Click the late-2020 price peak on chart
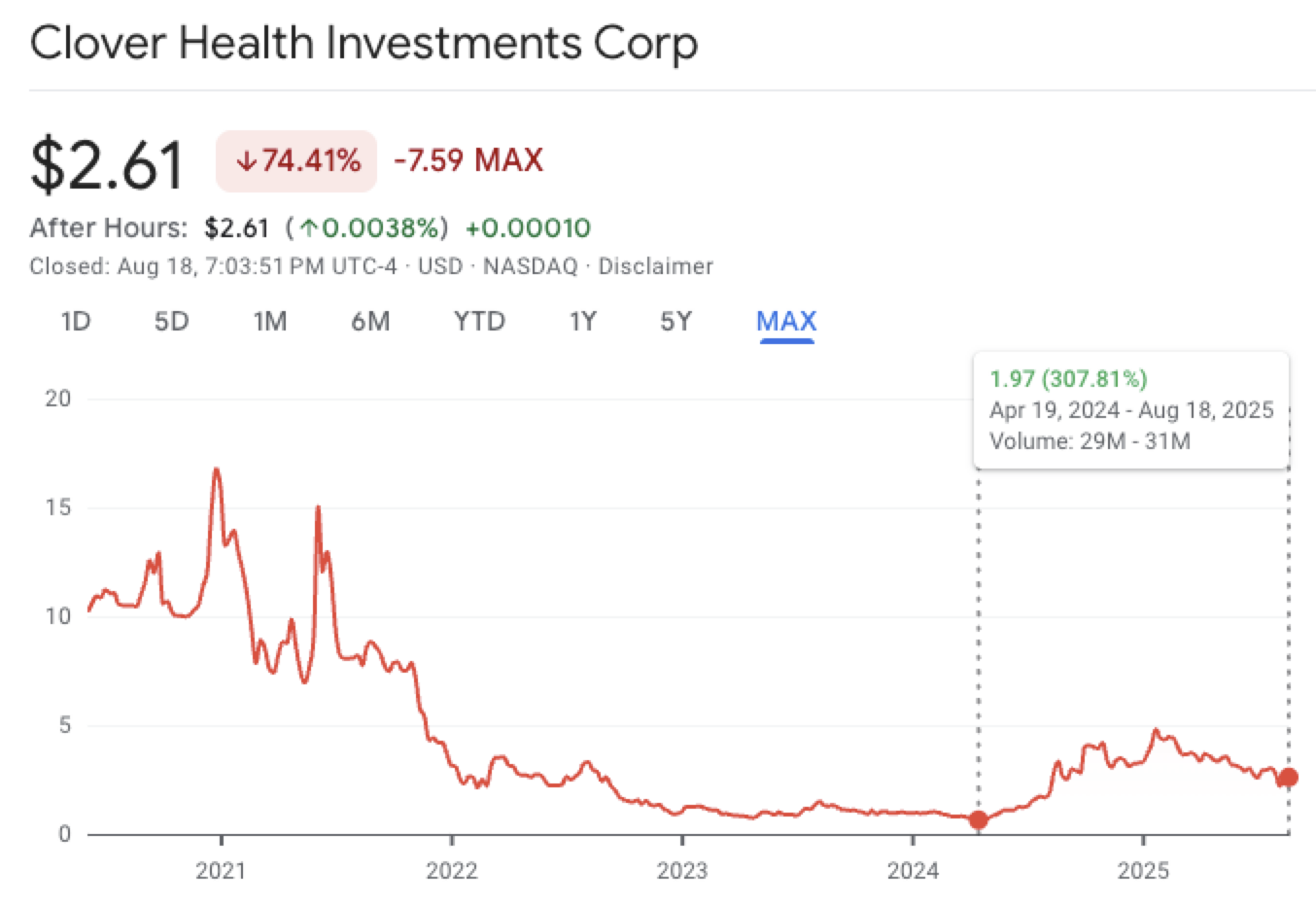 tap(216, 469)
